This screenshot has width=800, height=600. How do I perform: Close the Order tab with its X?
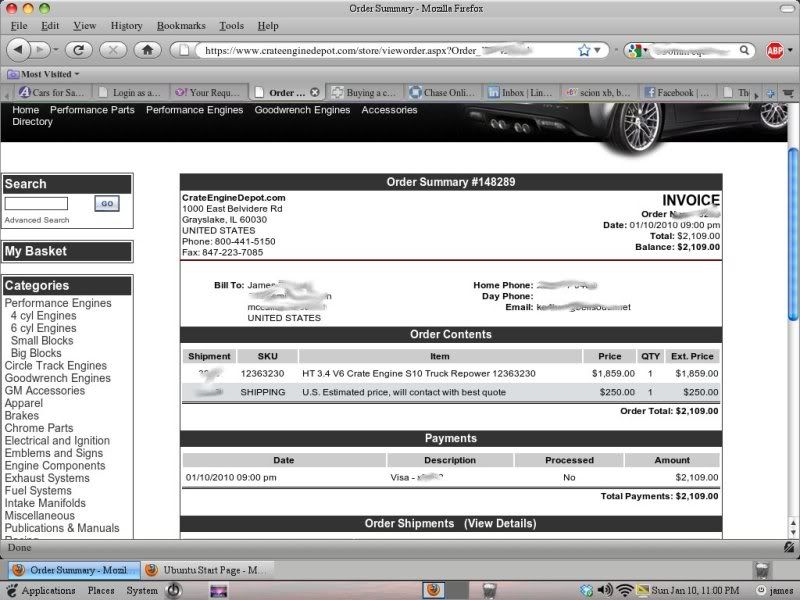[x=315, y=92]
